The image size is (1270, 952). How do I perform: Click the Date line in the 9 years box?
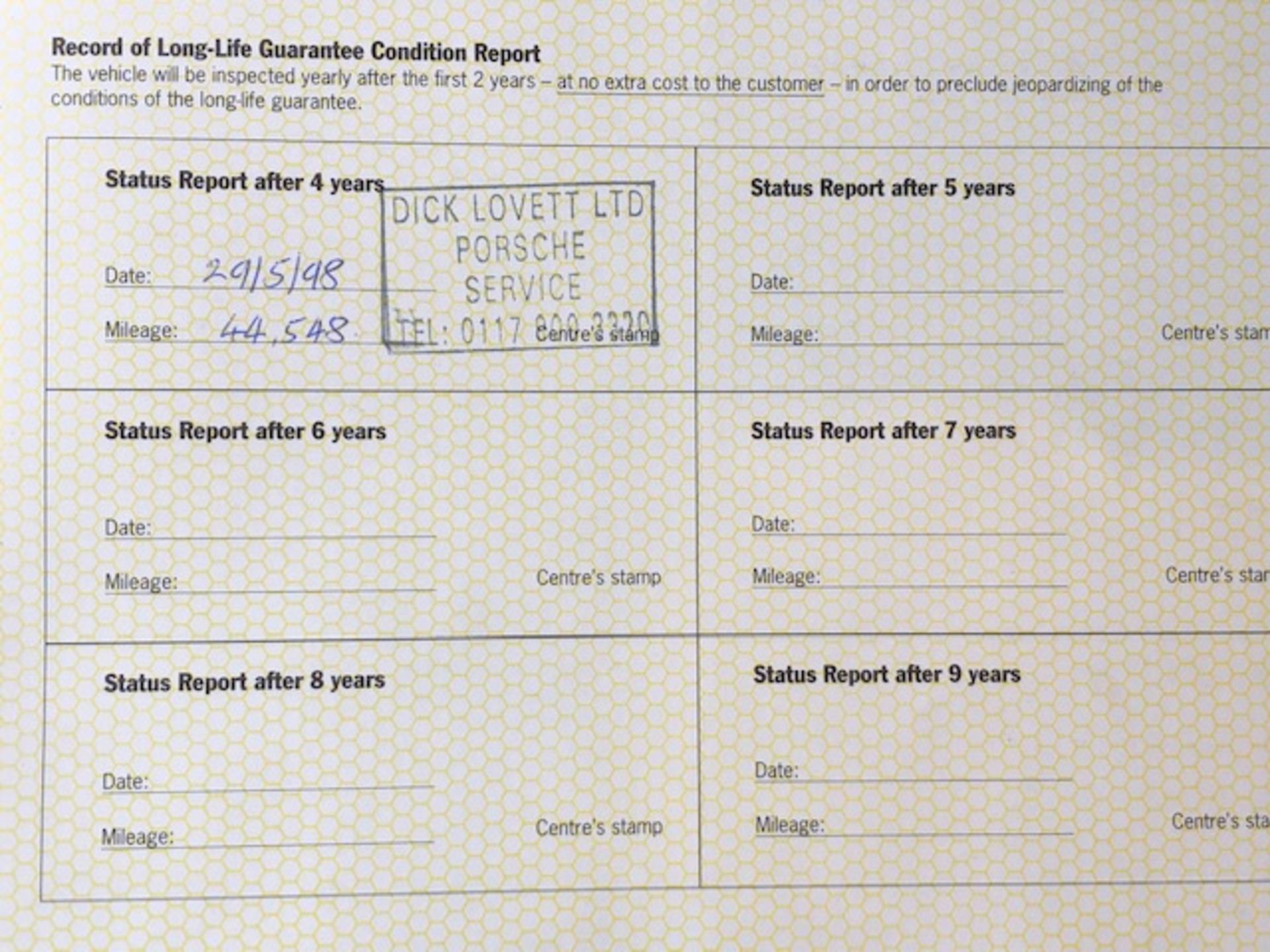click(x=913, y=771)
